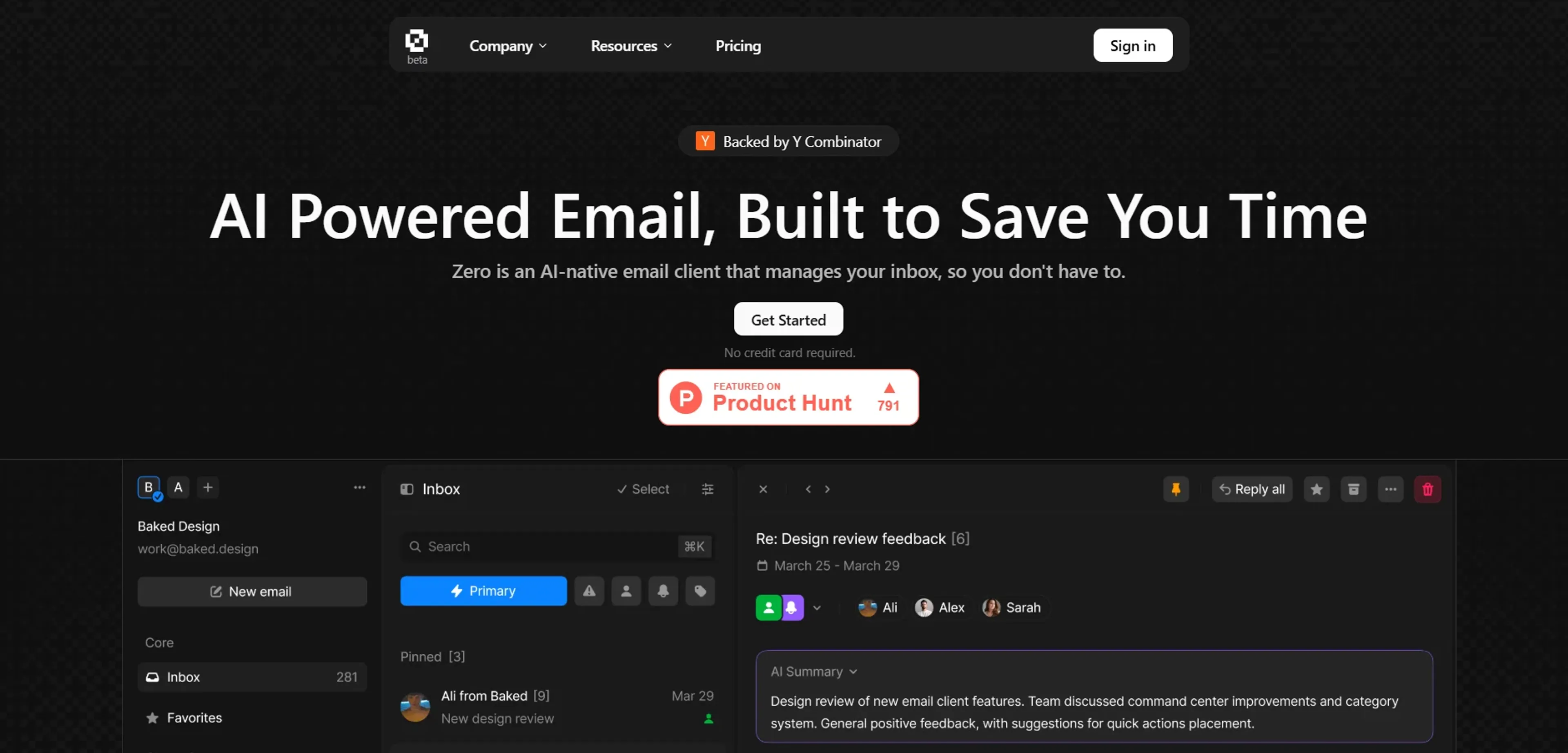Click the Core section label

(x=159, y=642)
